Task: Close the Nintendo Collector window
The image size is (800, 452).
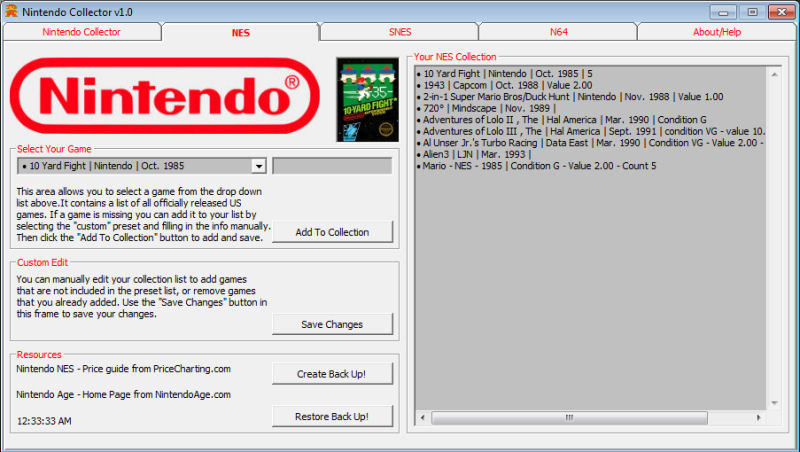Action: pos(782,12)
